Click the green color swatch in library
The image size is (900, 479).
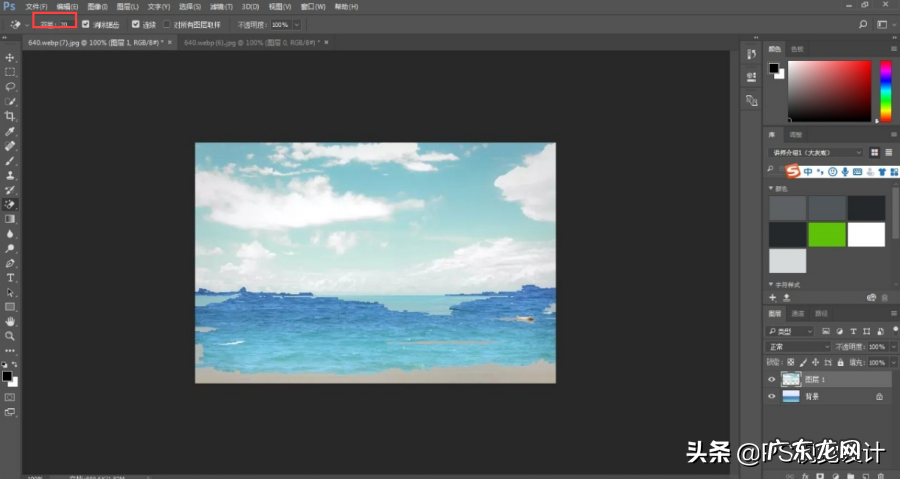point(827,234)
